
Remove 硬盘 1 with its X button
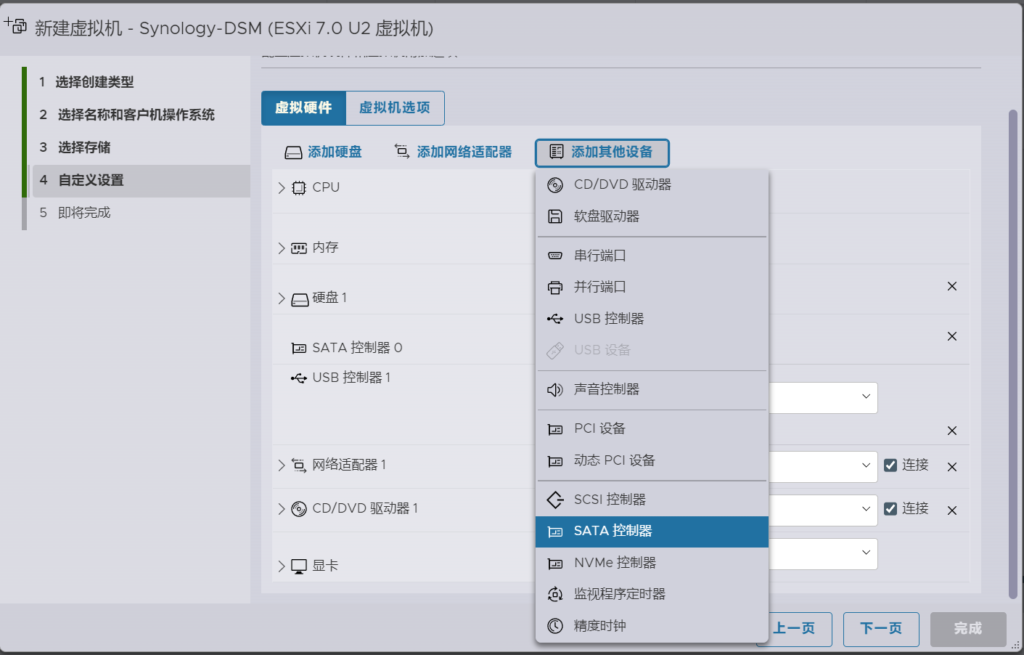(x=952, y=286)
